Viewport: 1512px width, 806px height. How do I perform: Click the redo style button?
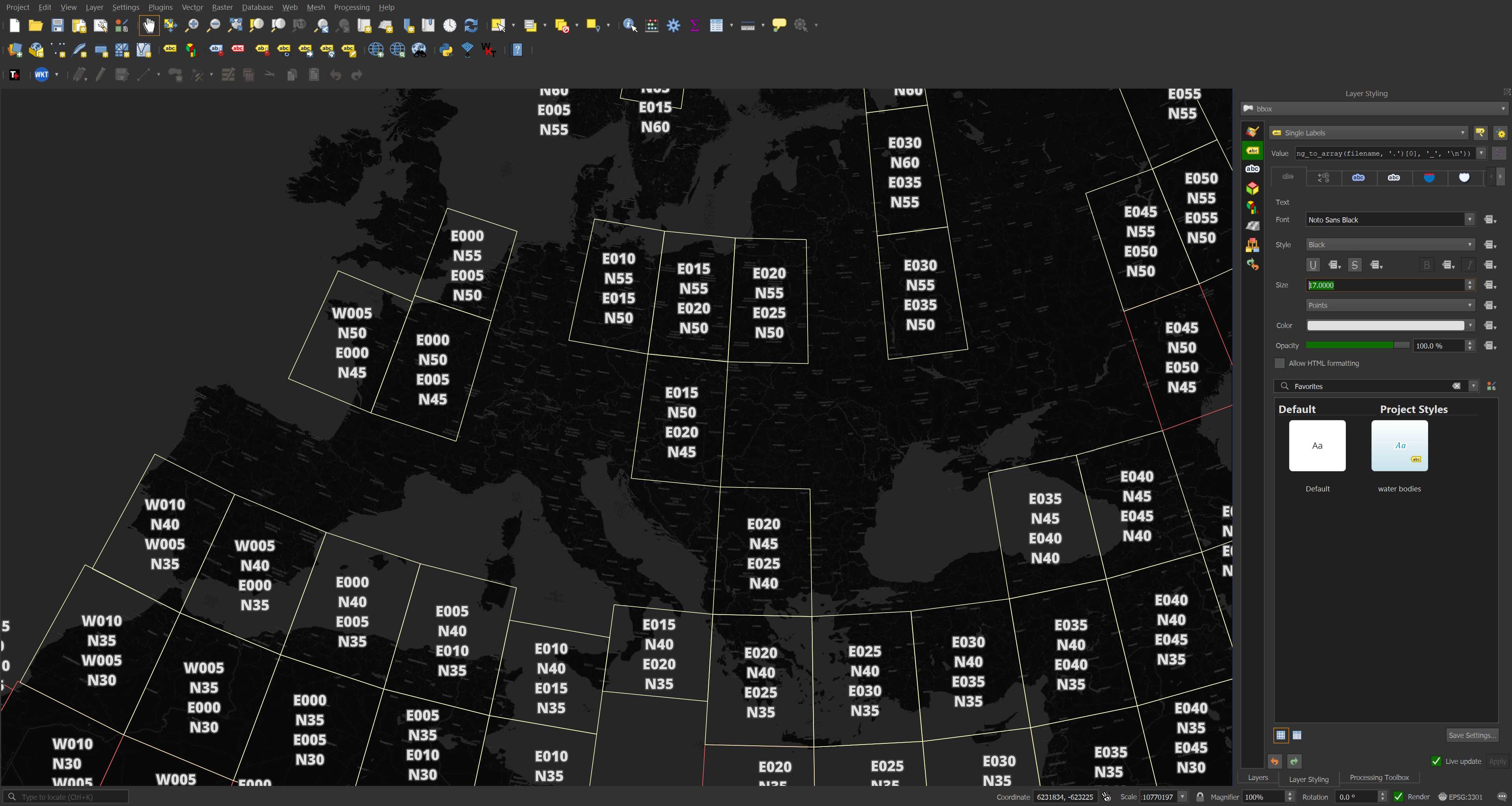(1293, 762)
